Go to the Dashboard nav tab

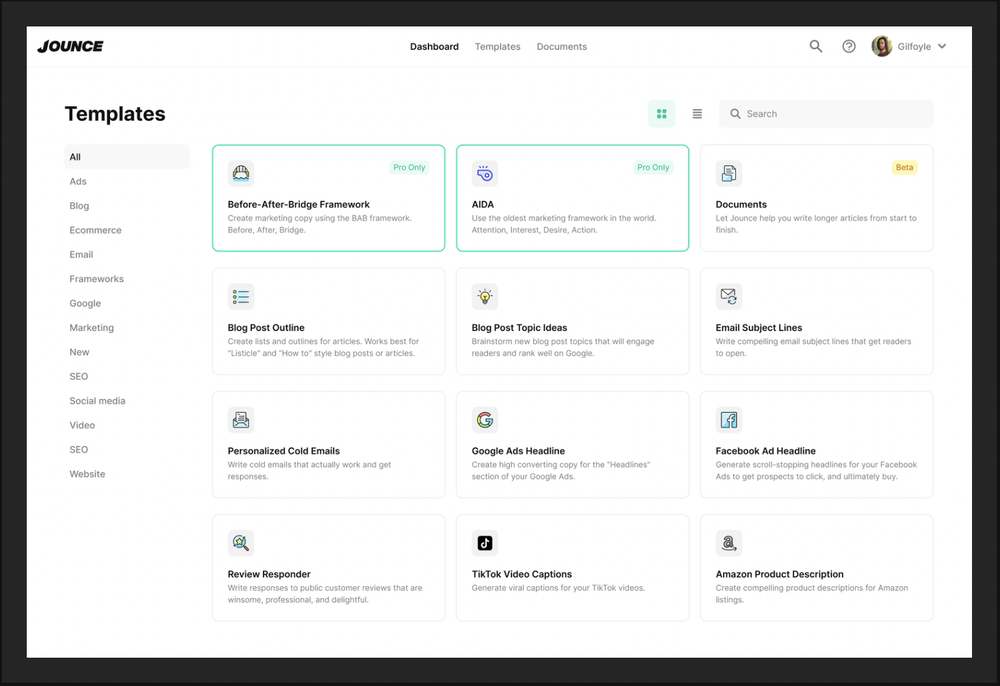click(x=434, y=47)
